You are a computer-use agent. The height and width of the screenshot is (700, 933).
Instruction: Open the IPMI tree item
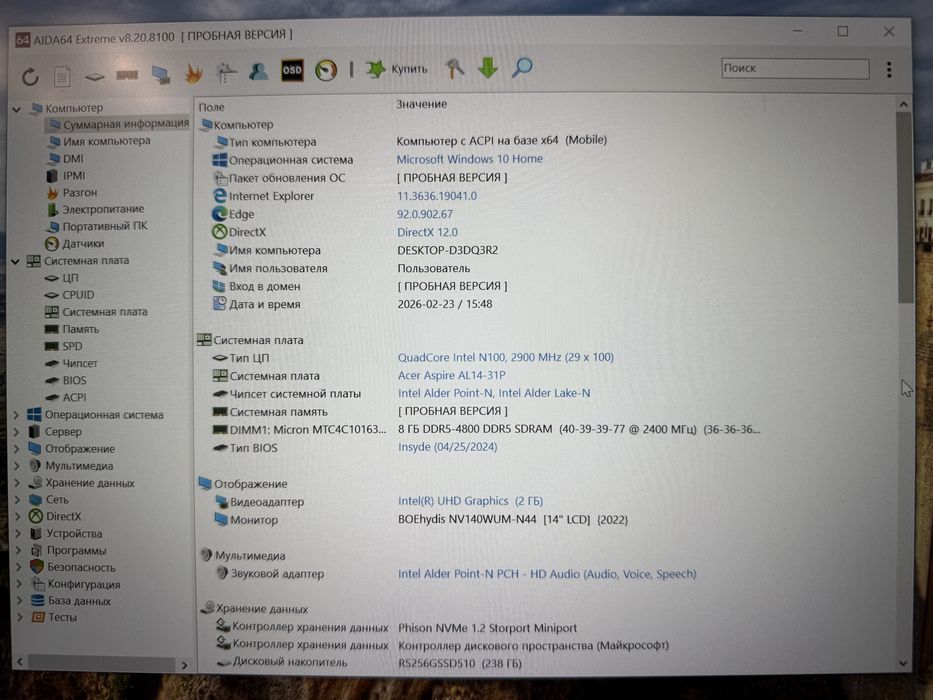point(65,176)
